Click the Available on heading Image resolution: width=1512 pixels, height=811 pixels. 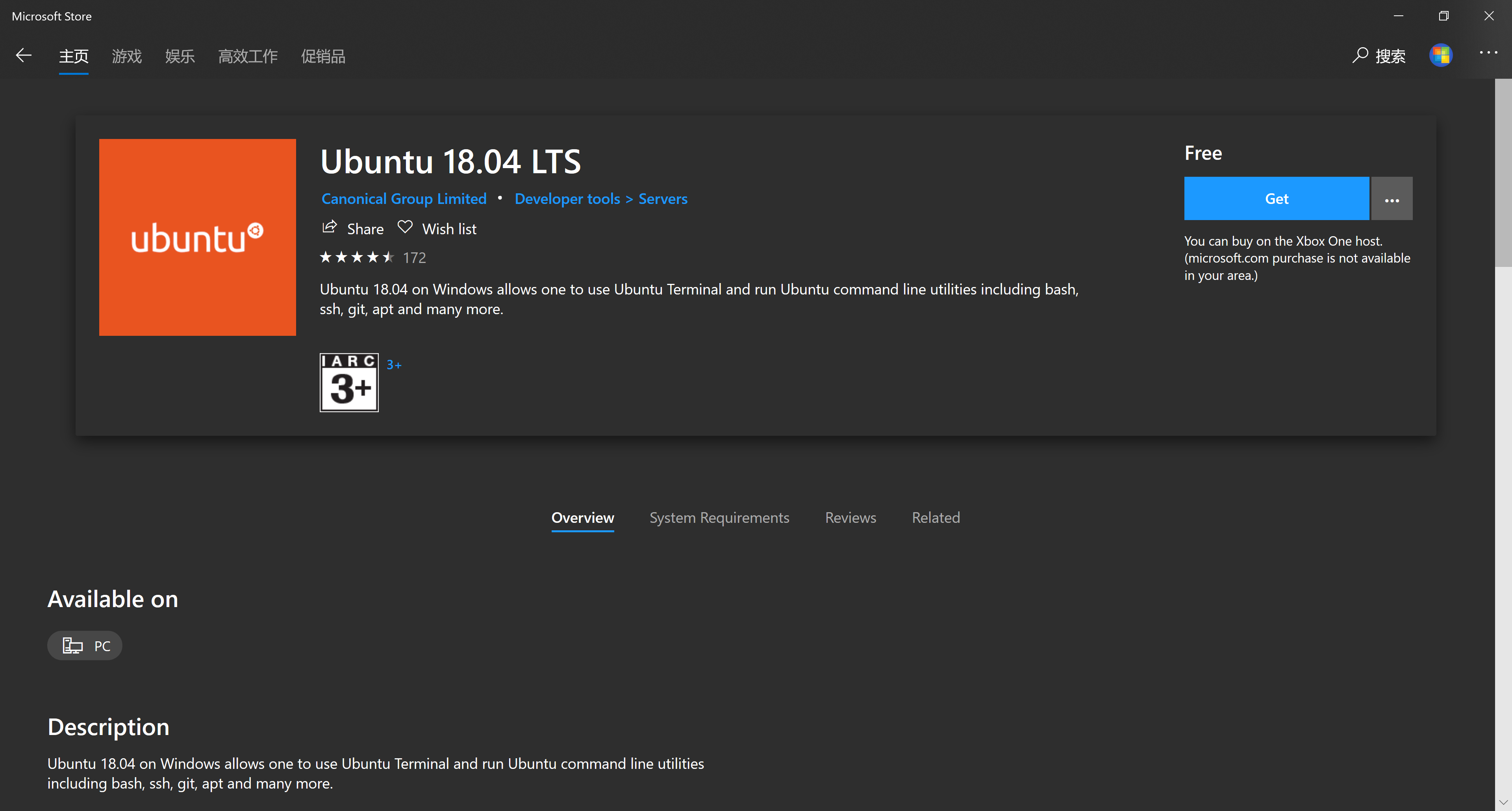113,599
